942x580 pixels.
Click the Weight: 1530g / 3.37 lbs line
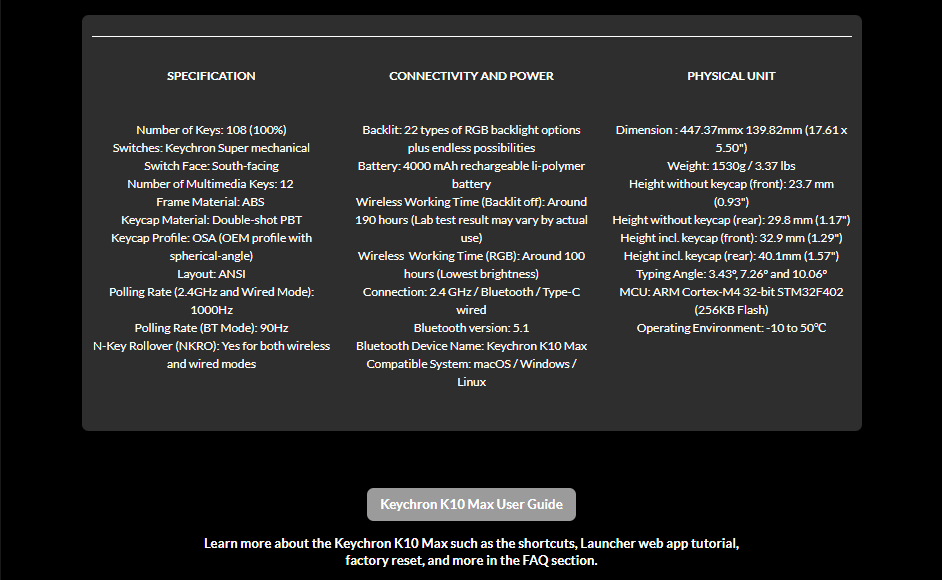click(x=731, y=166)
